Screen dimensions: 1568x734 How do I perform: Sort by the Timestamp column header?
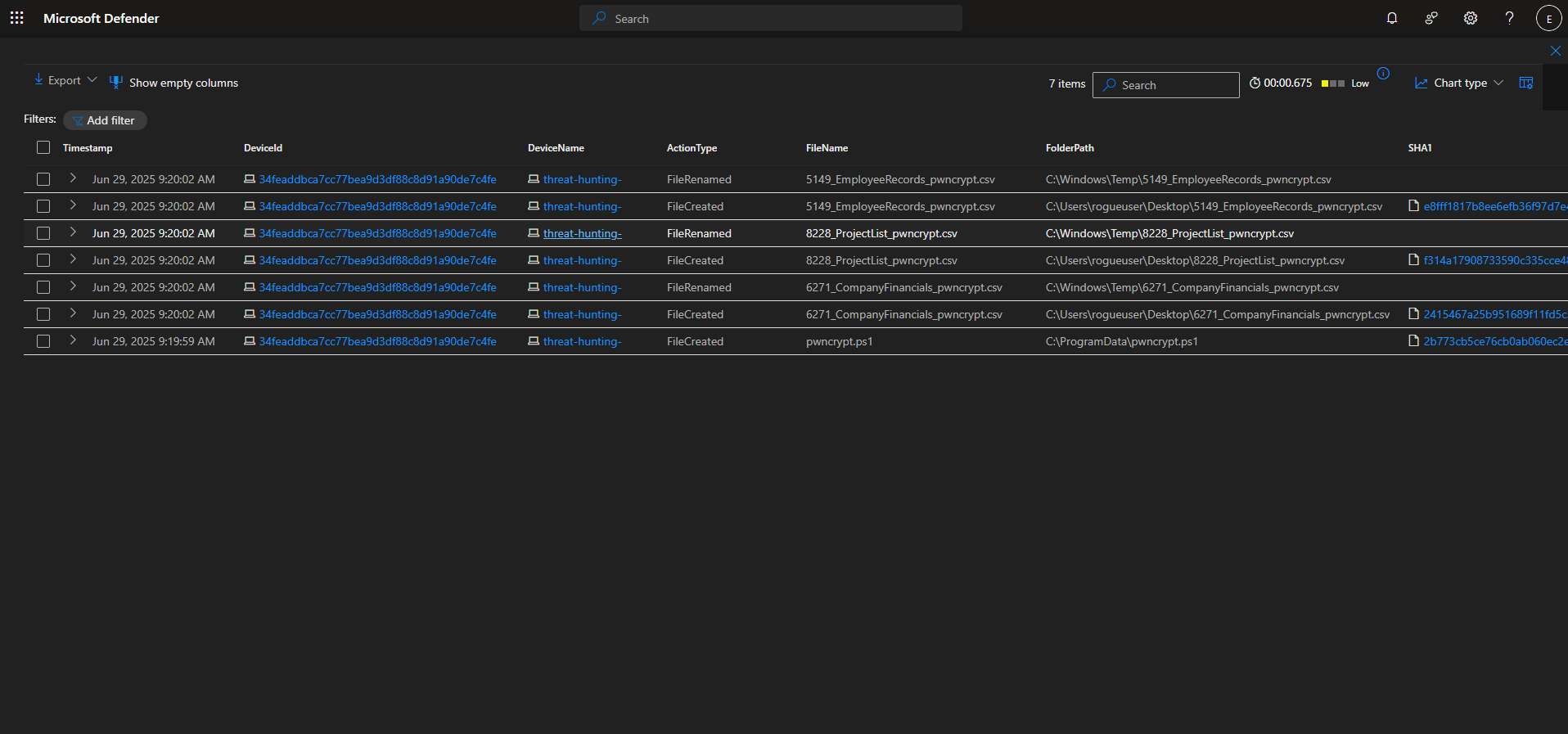click(88, 148)
